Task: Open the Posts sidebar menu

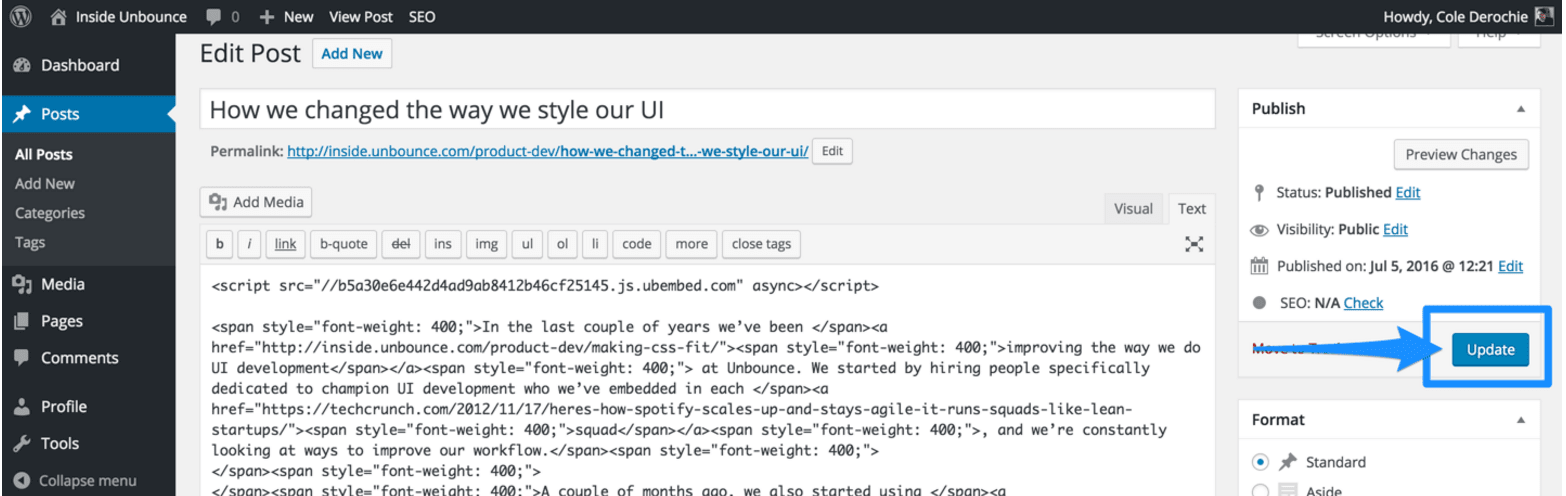Action: [88, 114]
